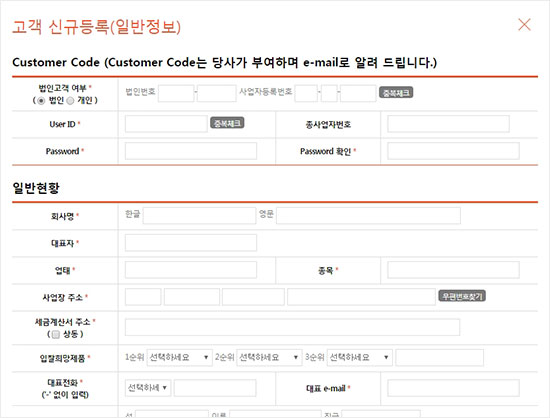Select the 개인 radio button

(x=70, y=101)
